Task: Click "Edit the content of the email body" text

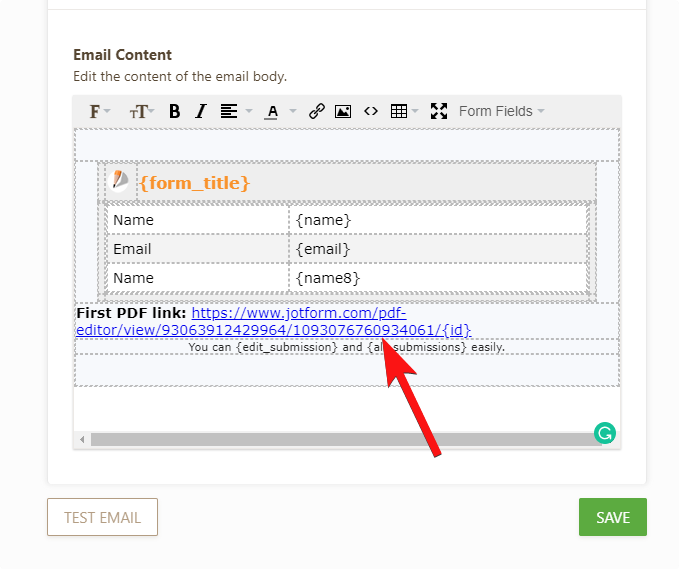Action: pos(180,77)
